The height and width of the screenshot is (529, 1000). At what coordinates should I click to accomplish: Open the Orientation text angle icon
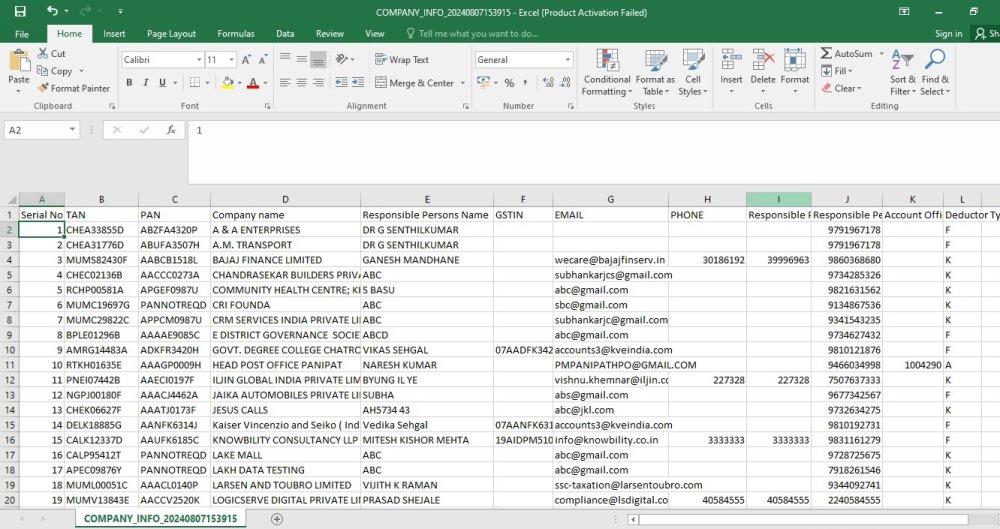coord(342,59)
